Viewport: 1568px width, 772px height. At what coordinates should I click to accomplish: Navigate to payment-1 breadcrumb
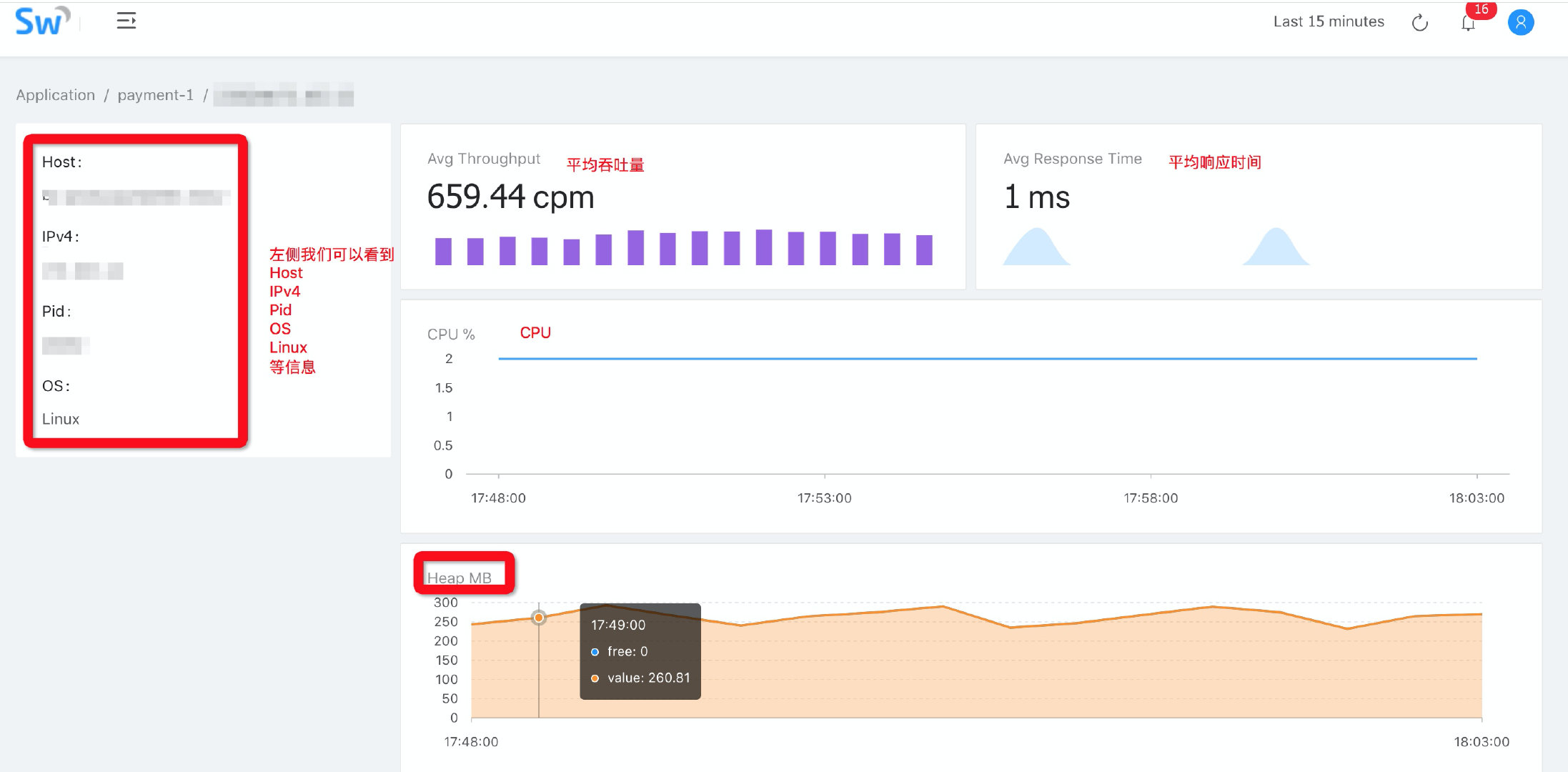pos(155,95)
